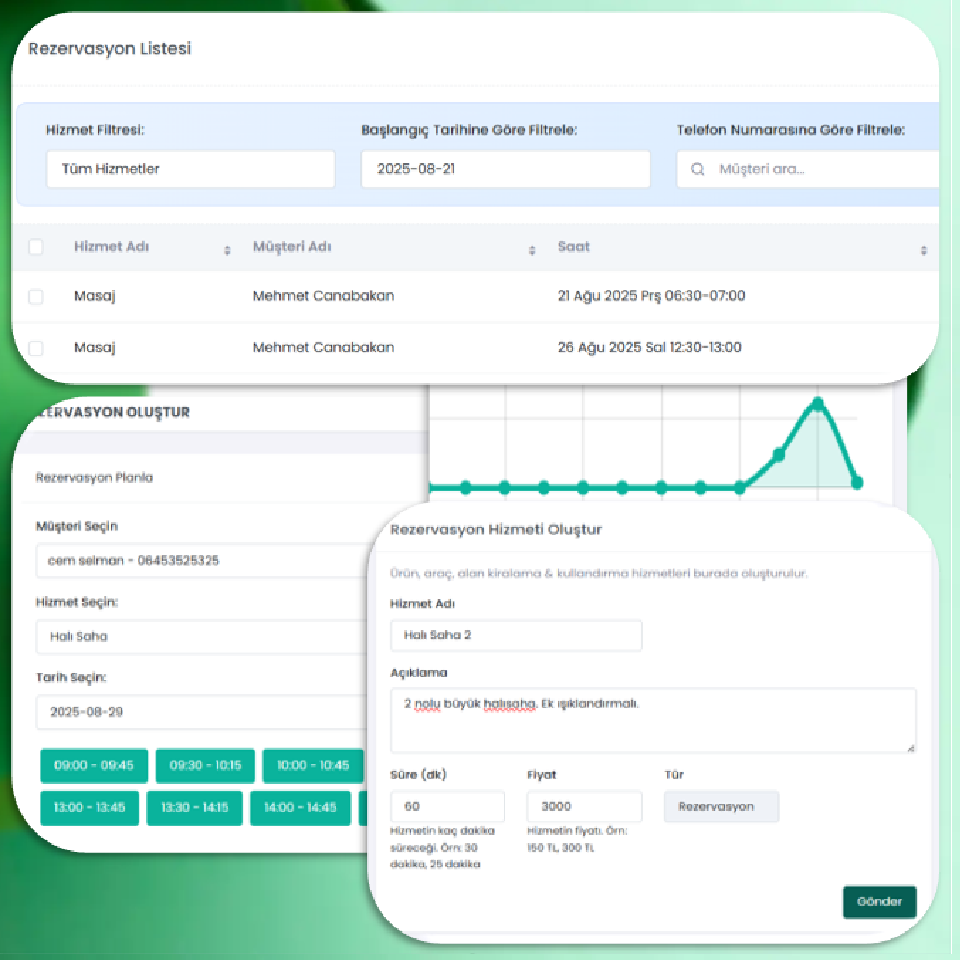The height and width of the screenshot is (960, 960).
Task: Select the 10:00 - 10:45 time slot
Action: point(313,766)
